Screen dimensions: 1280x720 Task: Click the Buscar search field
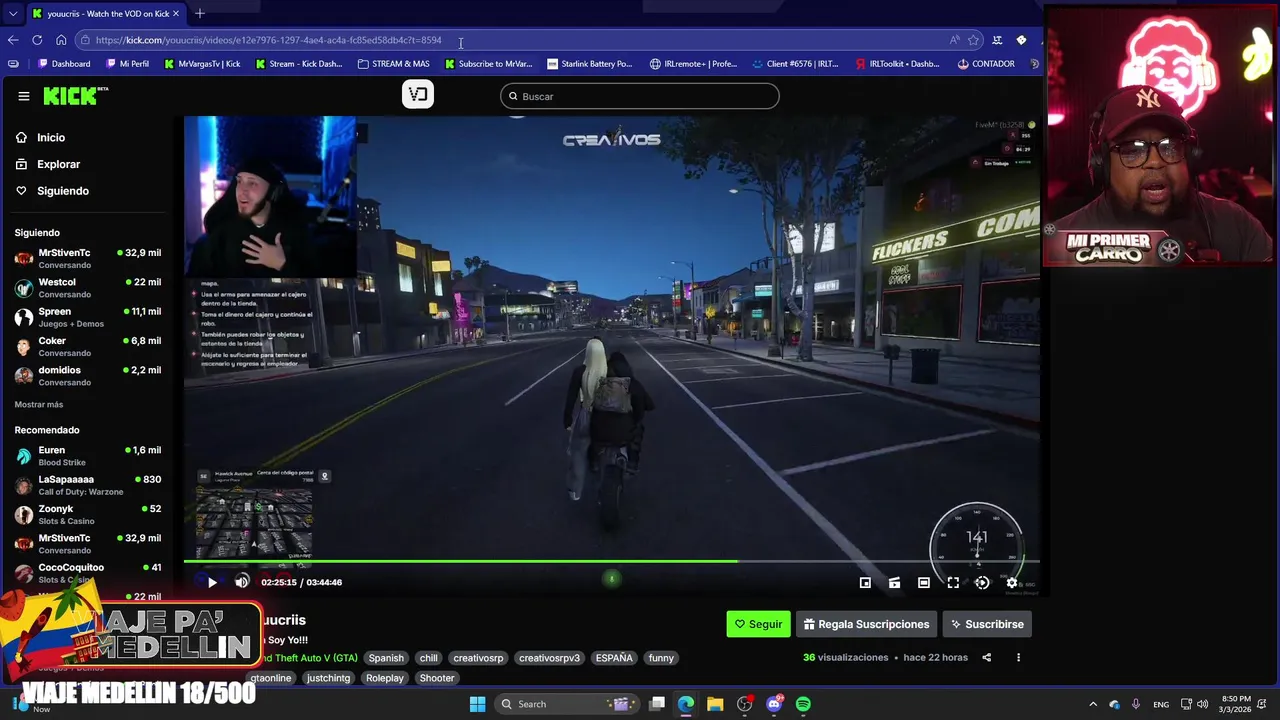click(x=640, y=96)
